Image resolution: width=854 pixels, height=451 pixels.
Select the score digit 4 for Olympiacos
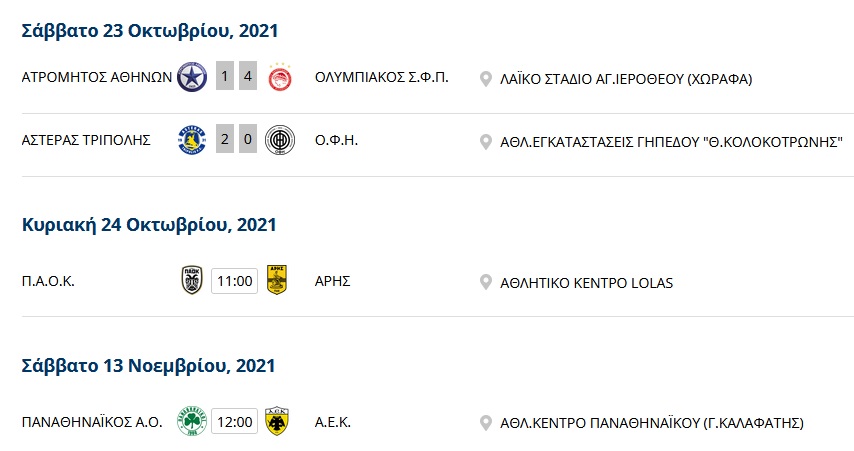[x=248, y=76]
